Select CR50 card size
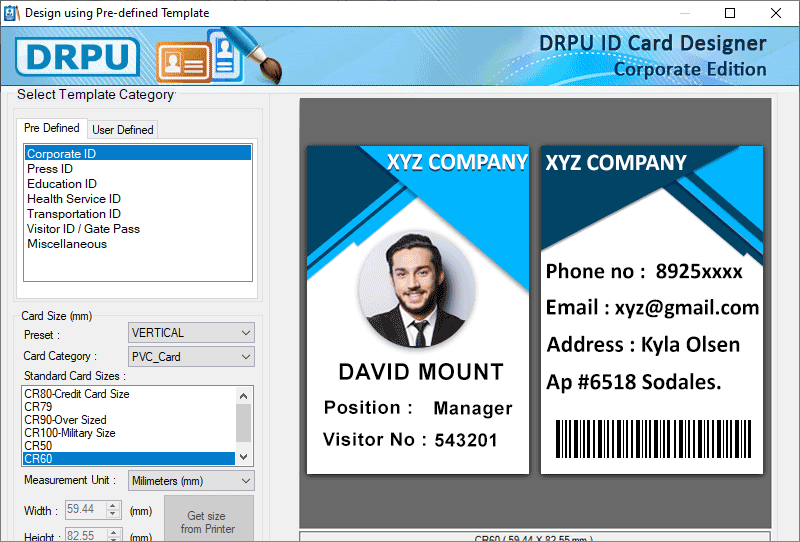This screenshot has height=542, width=800. coord(129,446)
